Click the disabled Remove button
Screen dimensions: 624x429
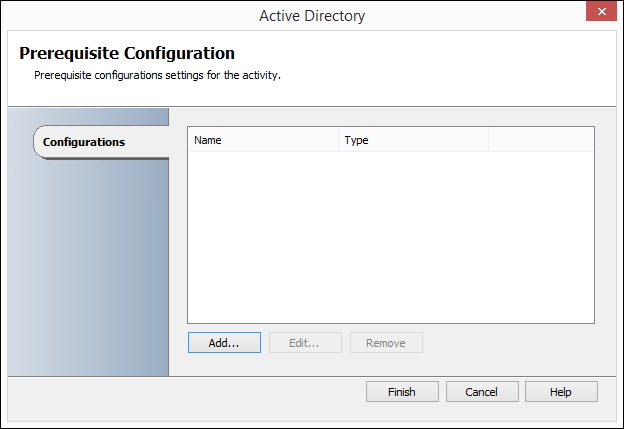[386, 343]
